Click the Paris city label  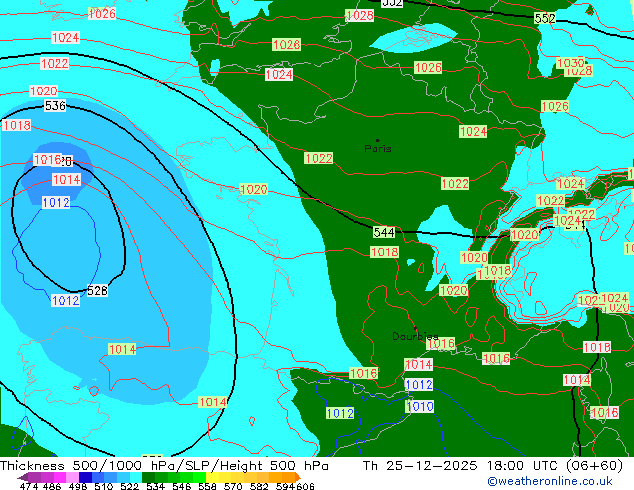coord(378,149)
